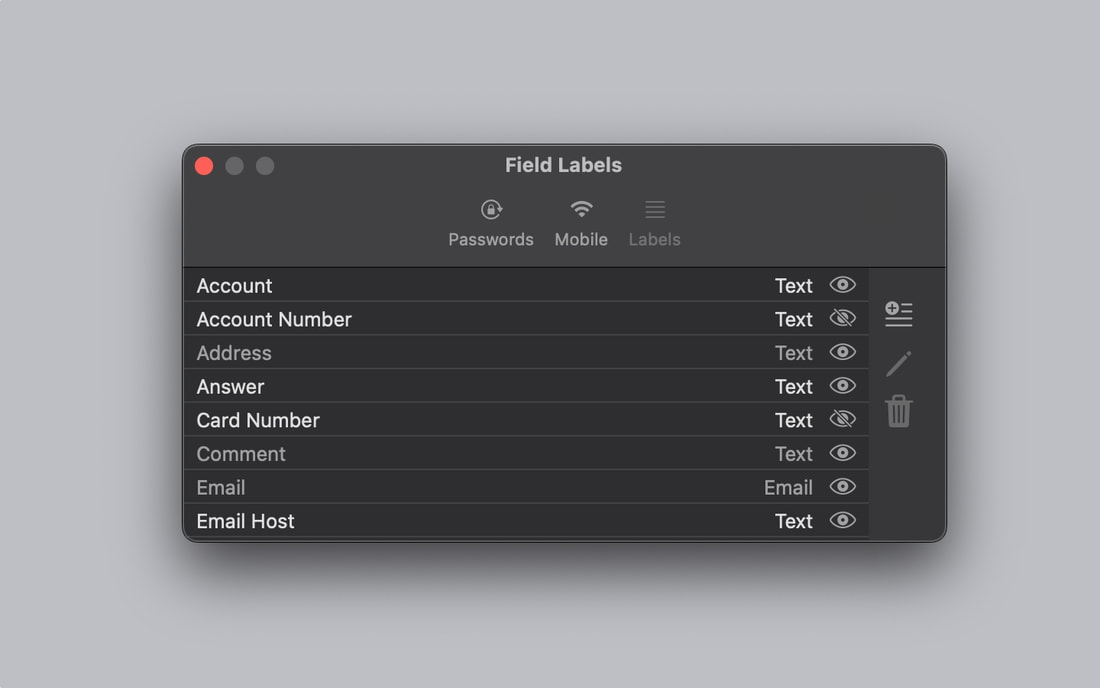Image resolution: width=1100 pixels, height=688 pixels.
Task: Toggle Comment row visibility eye
Action: coord(843,453)
